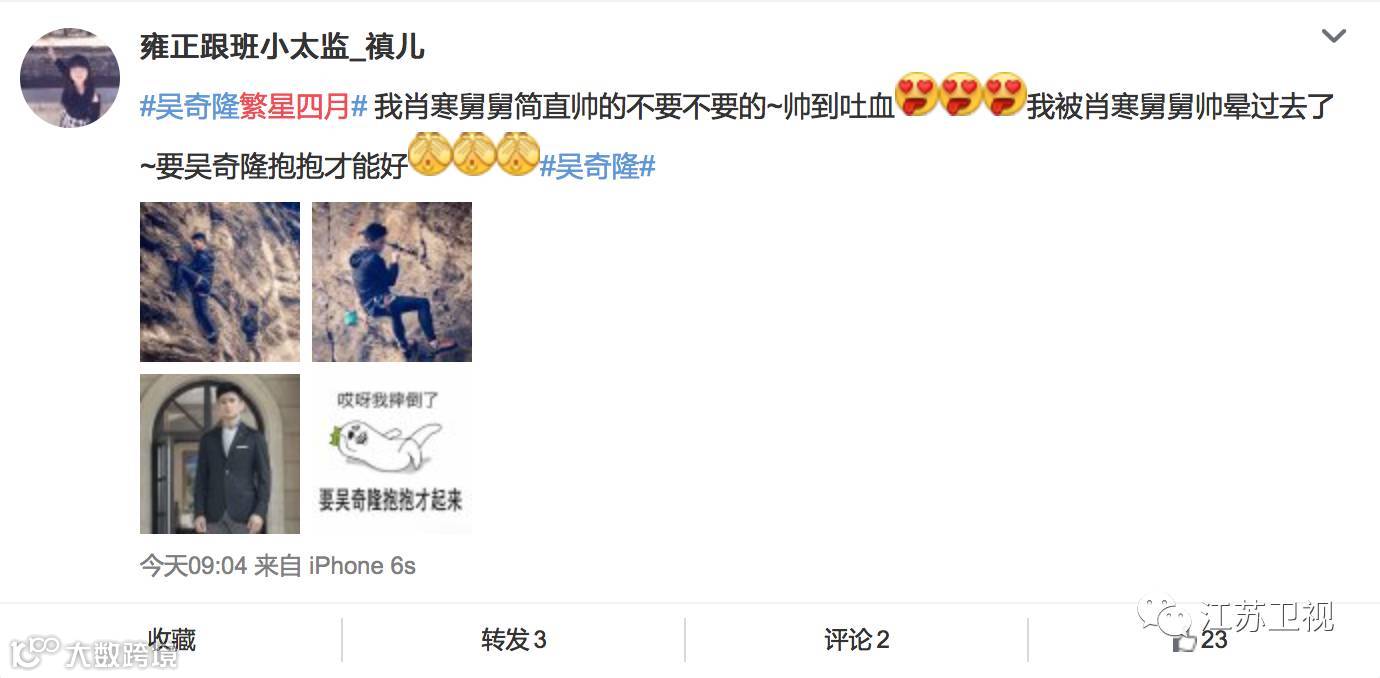The width and height of the screenshot is (1380, 678).
Task: Open the photo of man in suit
Action: [220, 454]
